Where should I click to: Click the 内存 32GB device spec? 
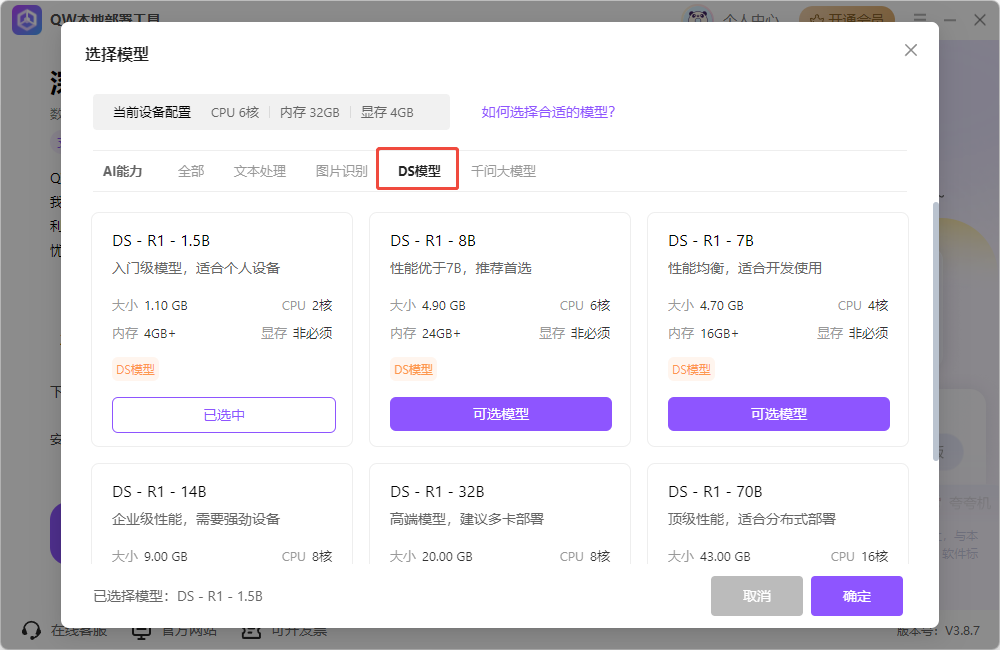(x=310, y=112)
